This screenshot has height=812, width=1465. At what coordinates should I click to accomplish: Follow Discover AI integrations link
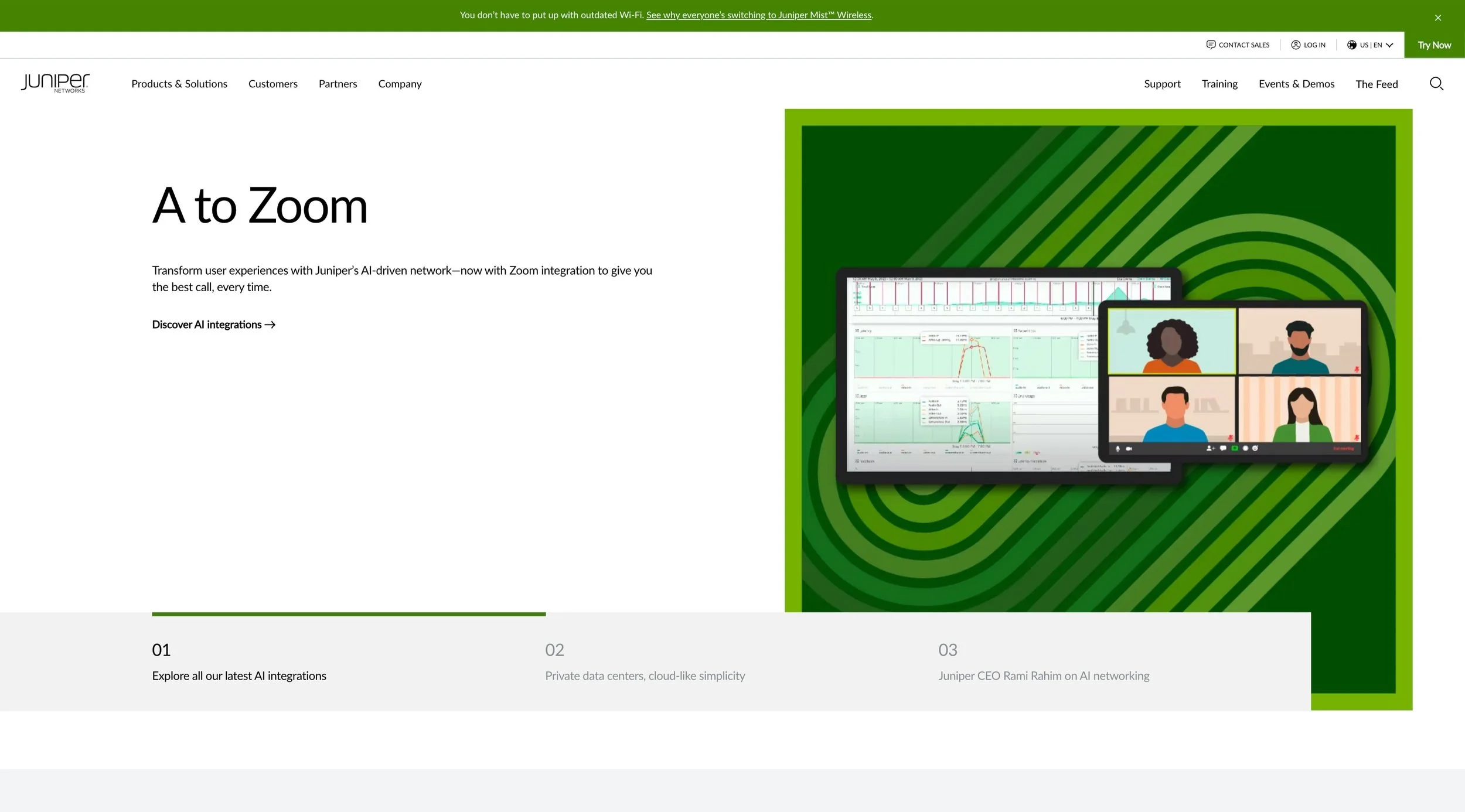(x=214, y=325)
